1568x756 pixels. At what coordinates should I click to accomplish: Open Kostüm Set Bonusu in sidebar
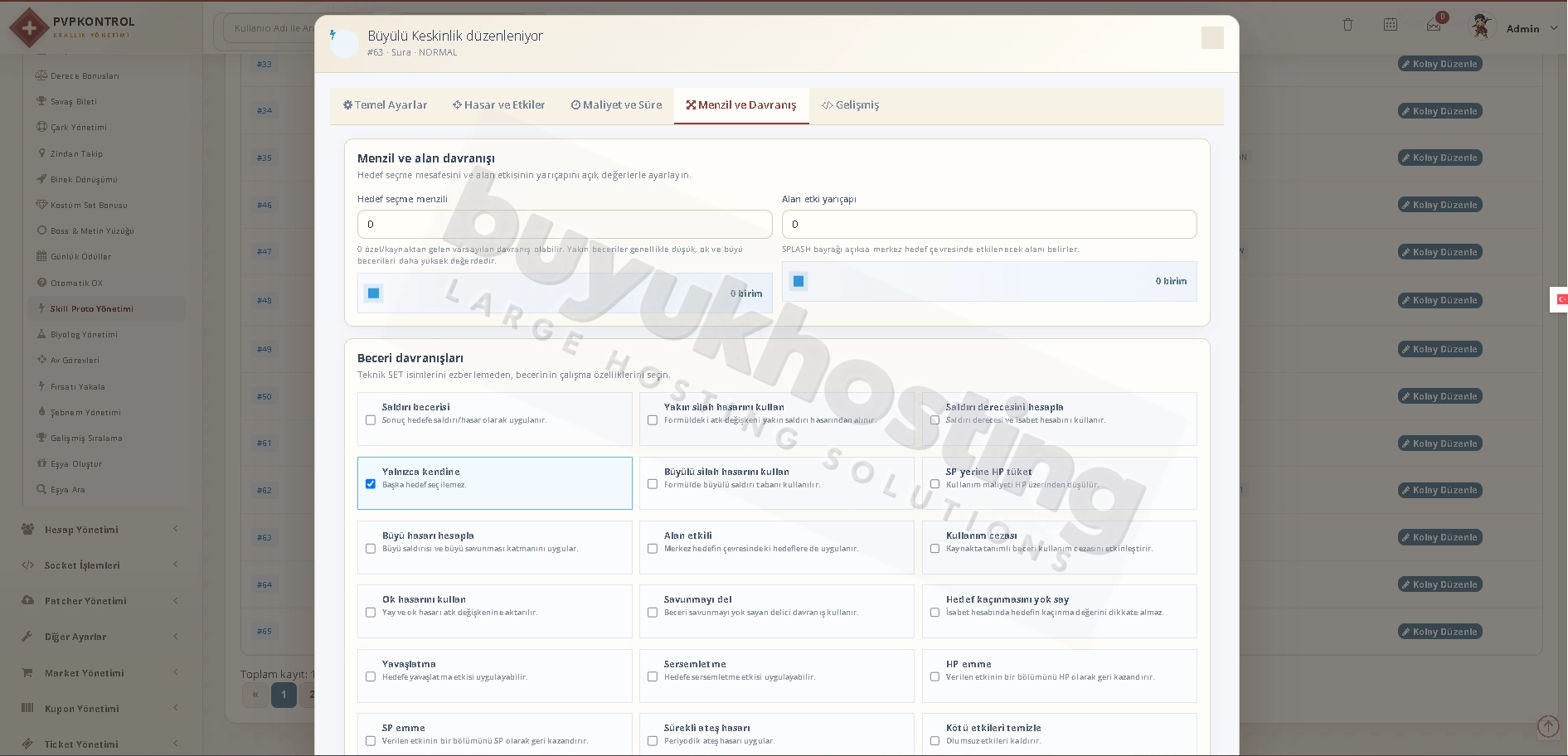point(89,206)
